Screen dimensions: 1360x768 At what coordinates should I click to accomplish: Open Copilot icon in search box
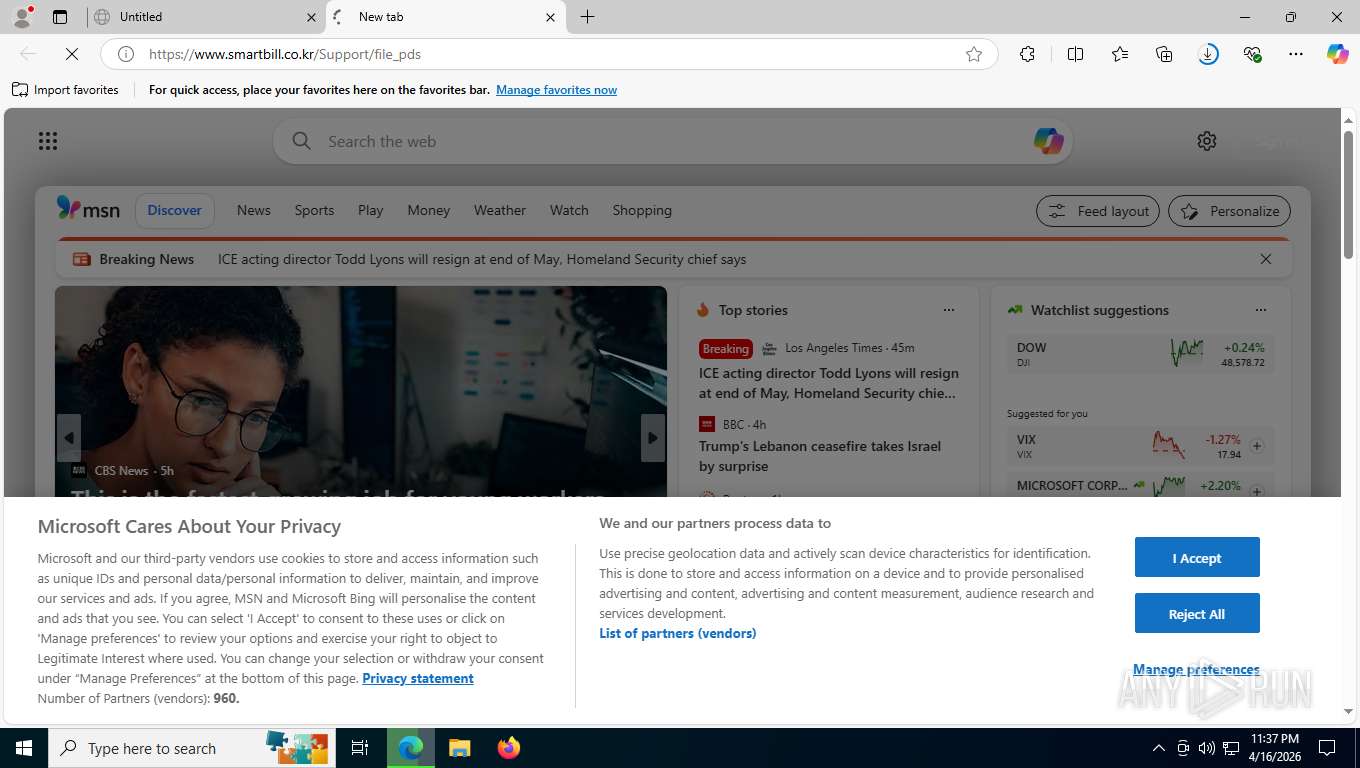[x=1048, y=141]
